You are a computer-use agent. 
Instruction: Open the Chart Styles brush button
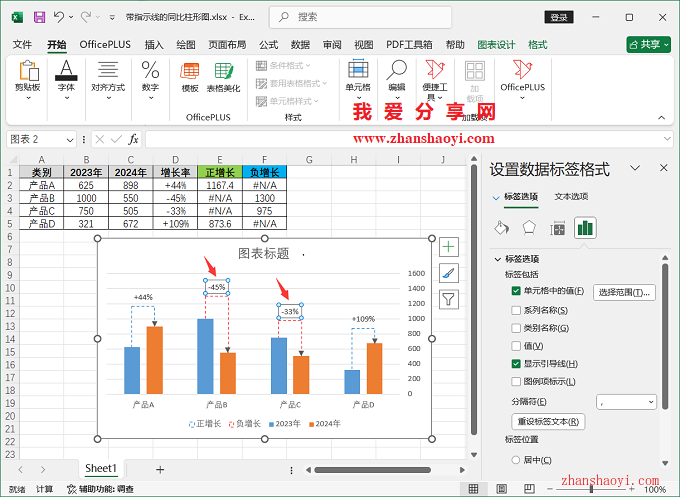click(x=449, y=273)
